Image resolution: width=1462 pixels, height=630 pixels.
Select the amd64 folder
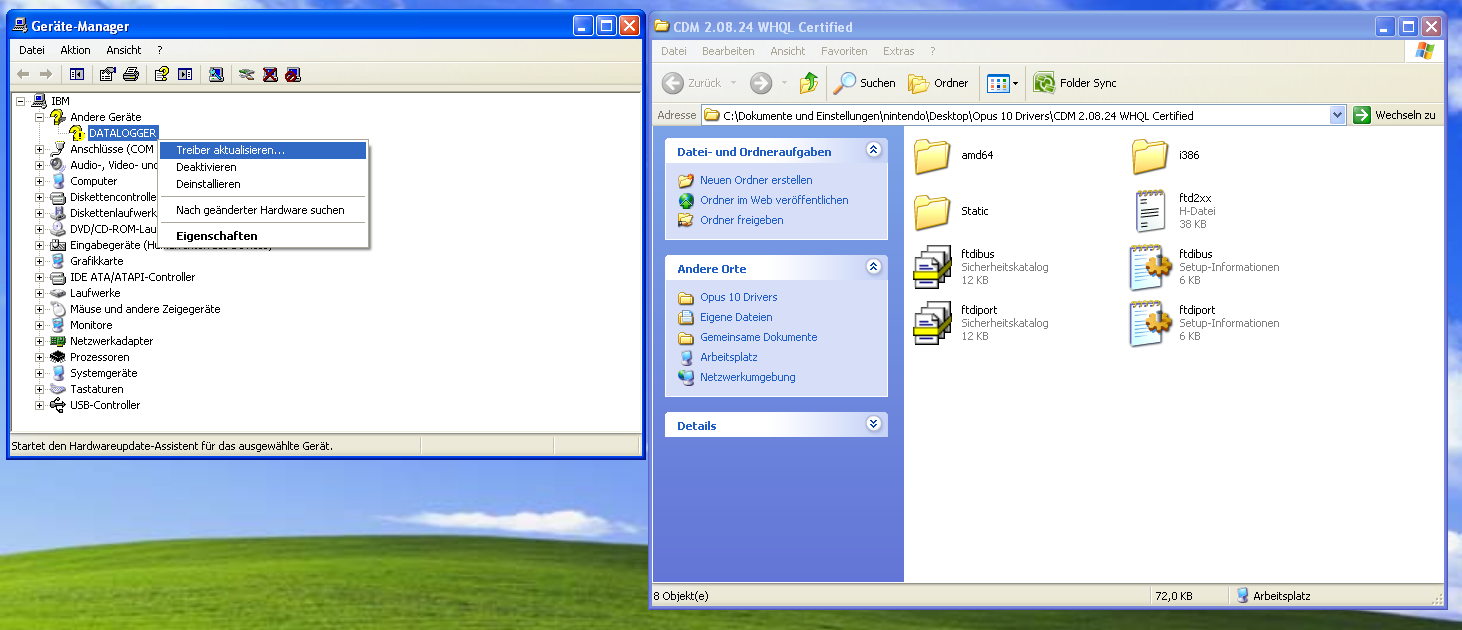pos(955,155)
